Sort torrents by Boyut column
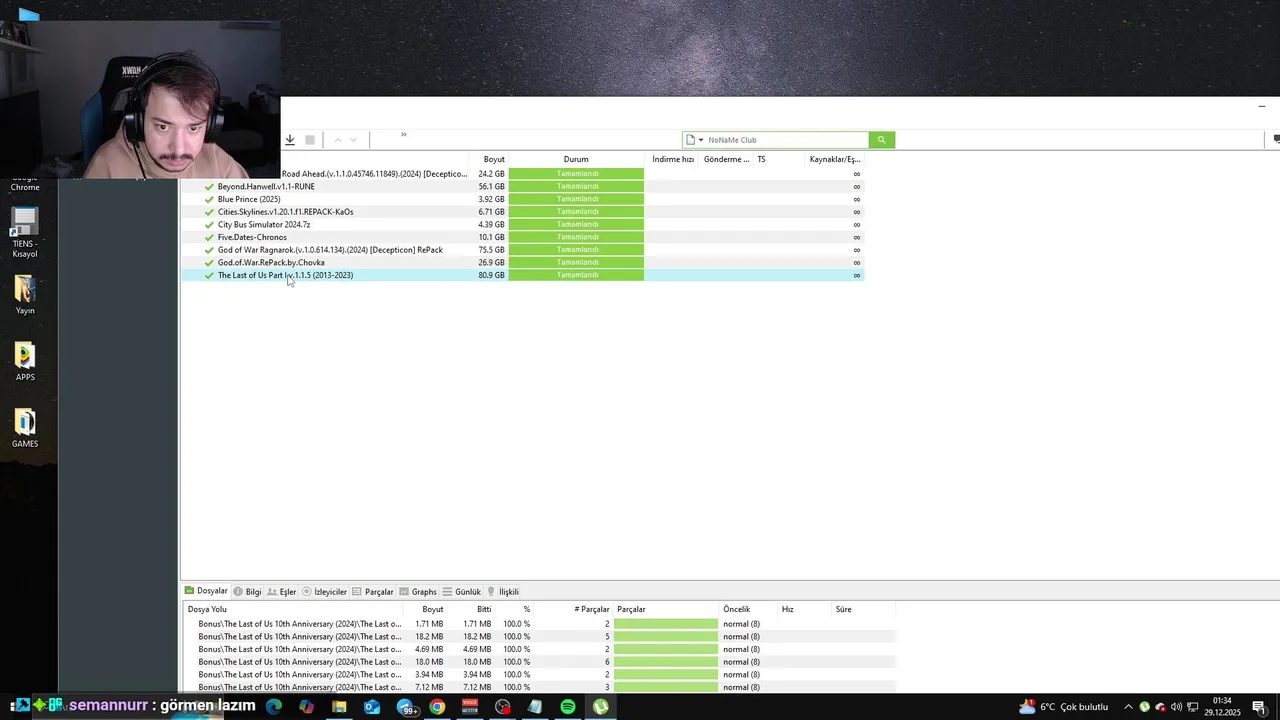The height and width of the screenshot is (720, 1280). [494, 159]
